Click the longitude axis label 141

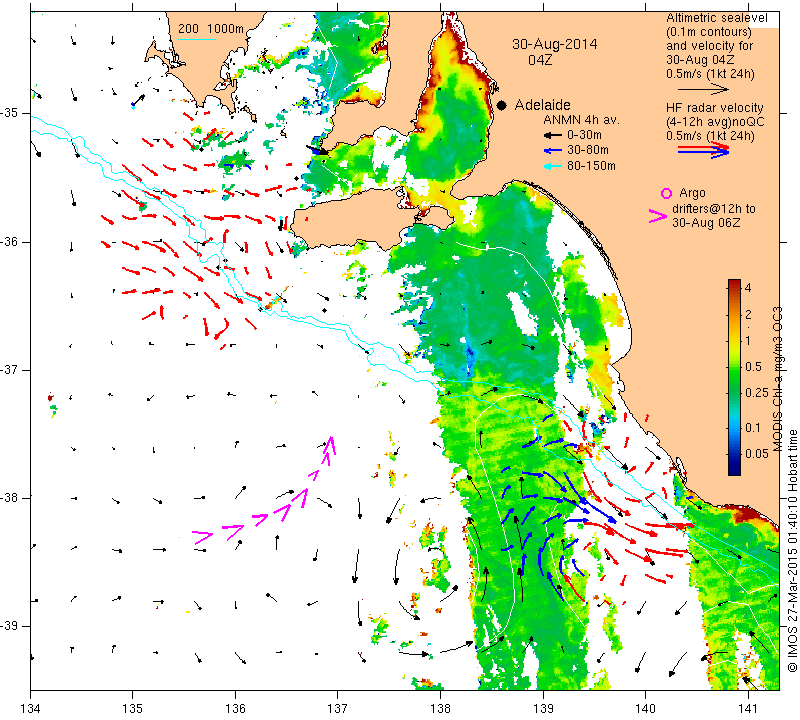tap(748, 709)
